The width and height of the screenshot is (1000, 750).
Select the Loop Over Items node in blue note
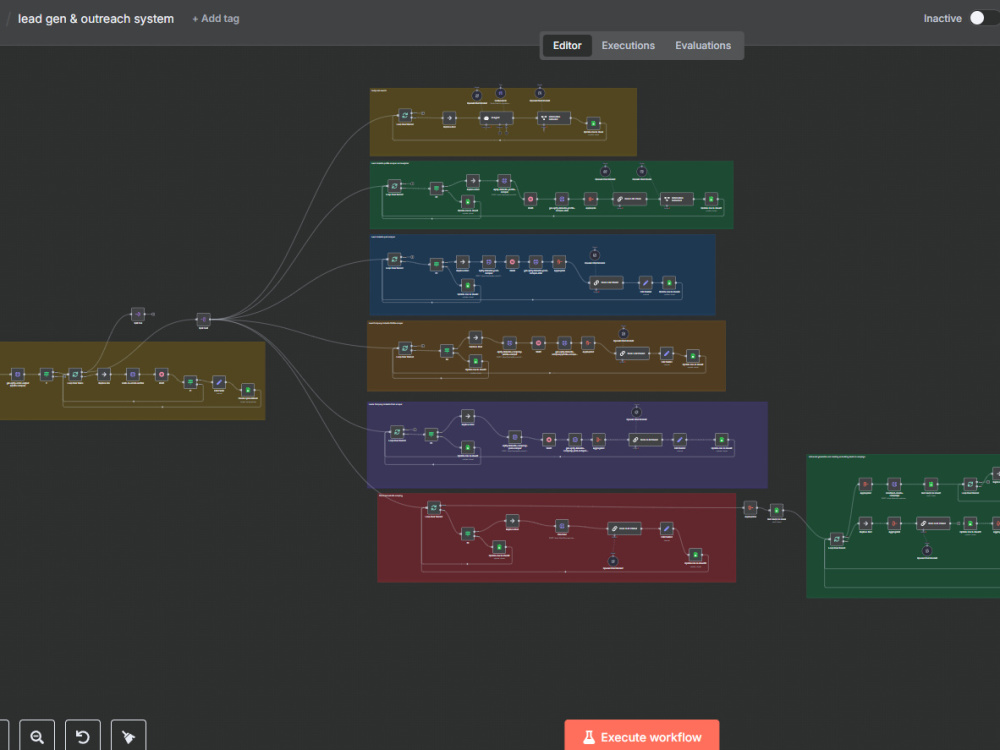394,259
